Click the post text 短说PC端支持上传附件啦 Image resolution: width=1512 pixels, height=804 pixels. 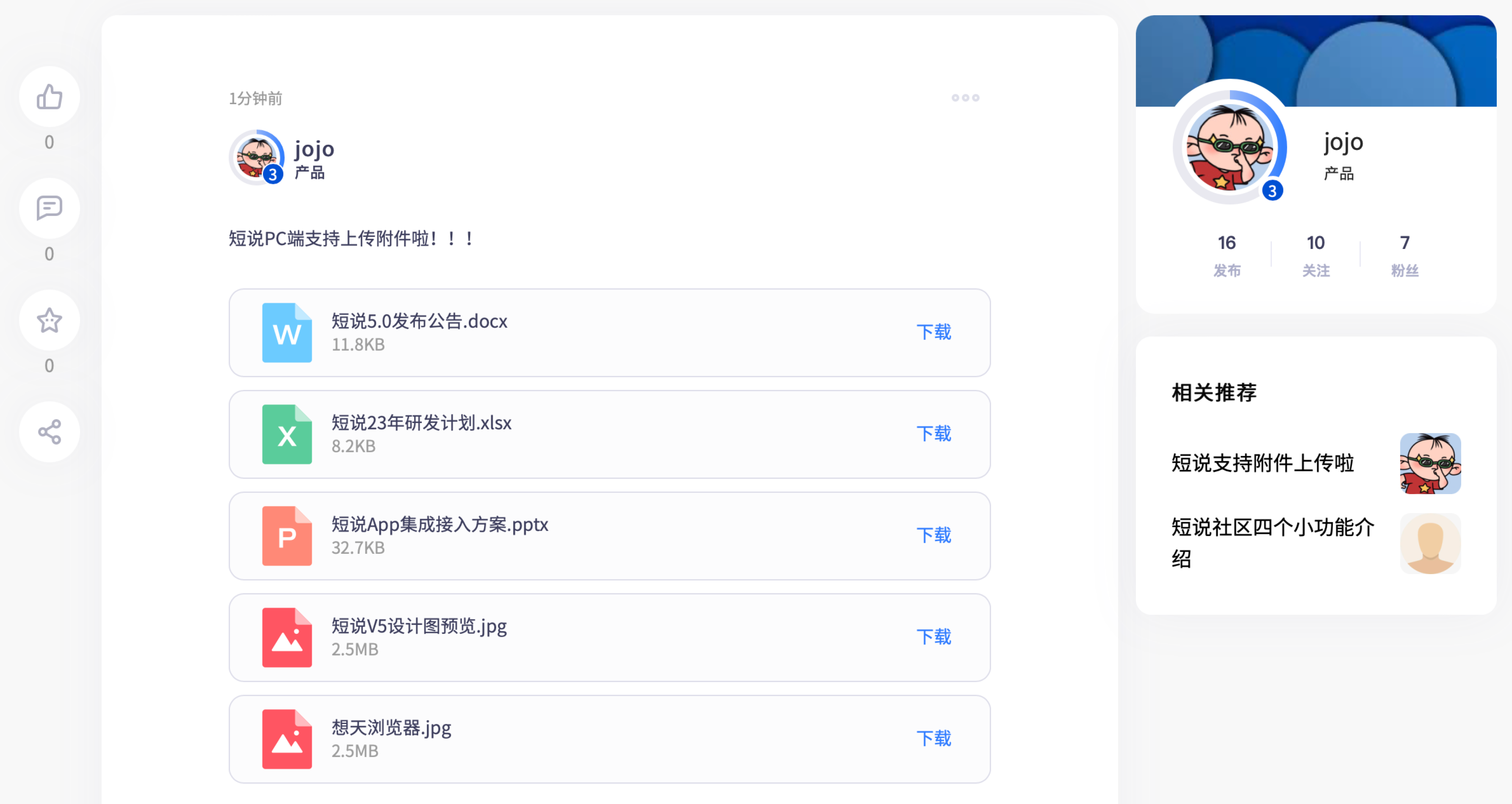351,239
